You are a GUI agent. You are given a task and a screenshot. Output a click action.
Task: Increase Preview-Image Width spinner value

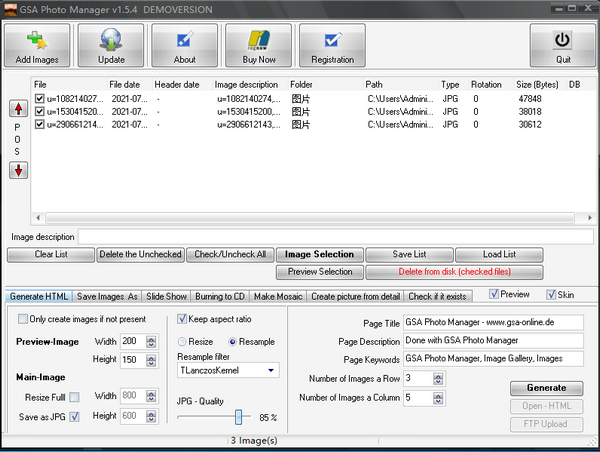coord(151,337)
